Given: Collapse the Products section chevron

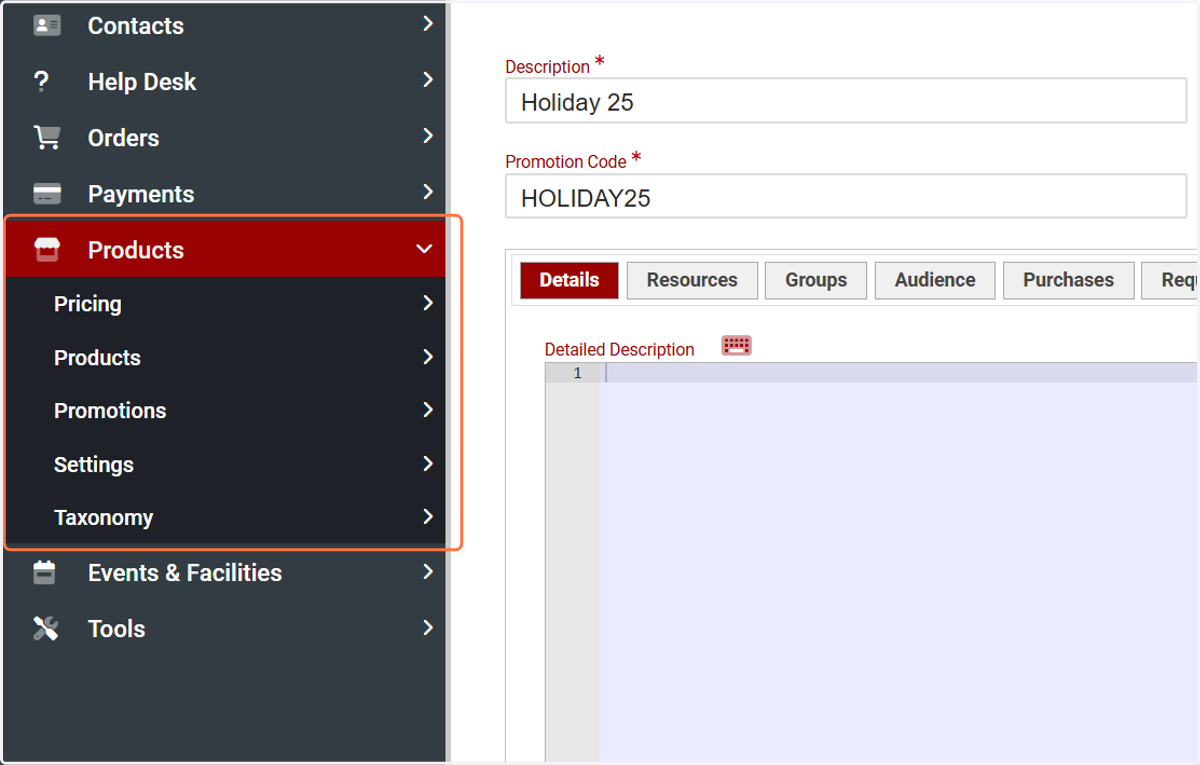Looking at the screenshot, I should click(x=425, y=249).
